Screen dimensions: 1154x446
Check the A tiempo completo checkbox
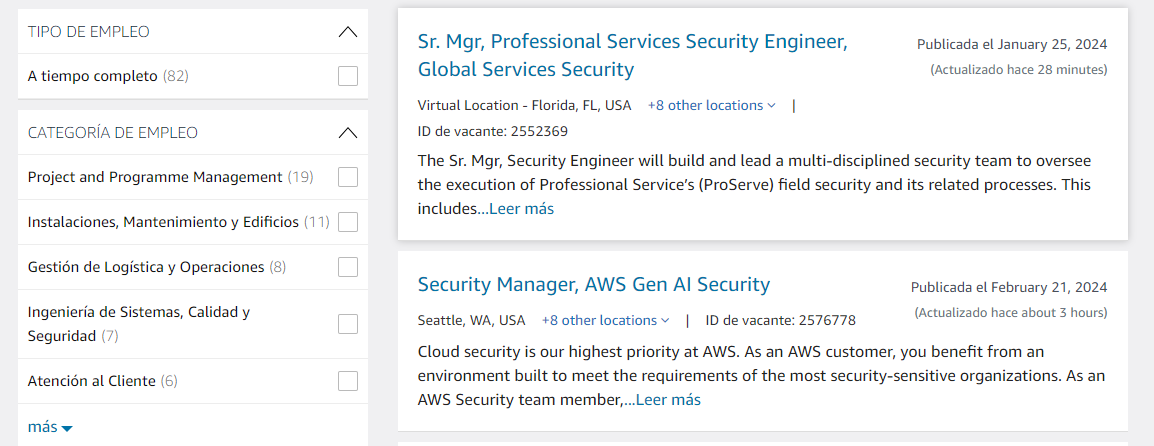tap(348, 76)
